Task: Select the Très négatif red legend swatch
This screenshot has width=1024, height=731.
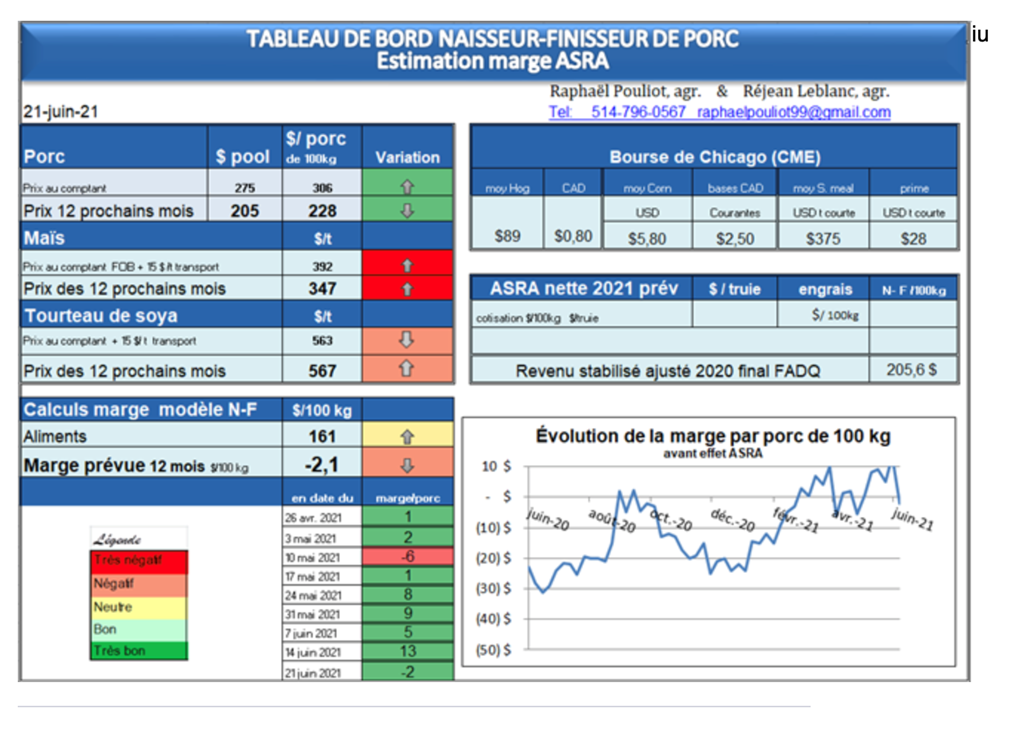Action: [139, 561]
